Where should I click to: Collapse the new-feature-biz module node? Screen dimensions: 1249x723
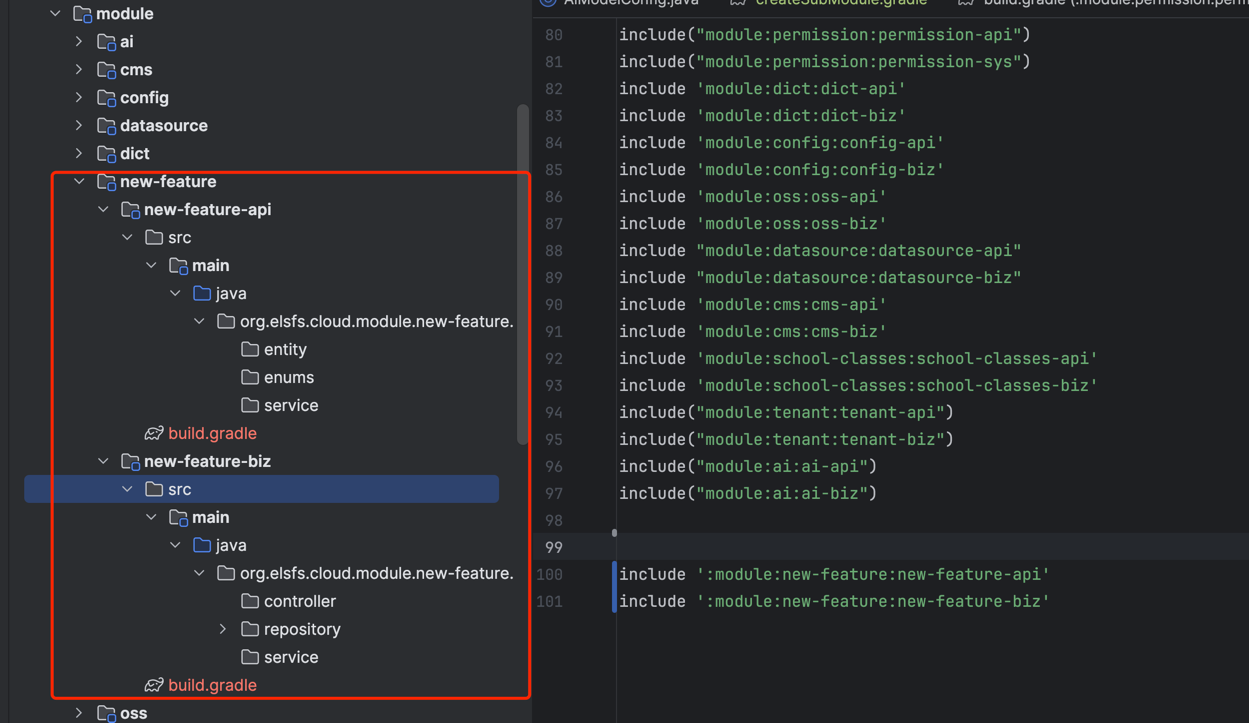point(103,461)
